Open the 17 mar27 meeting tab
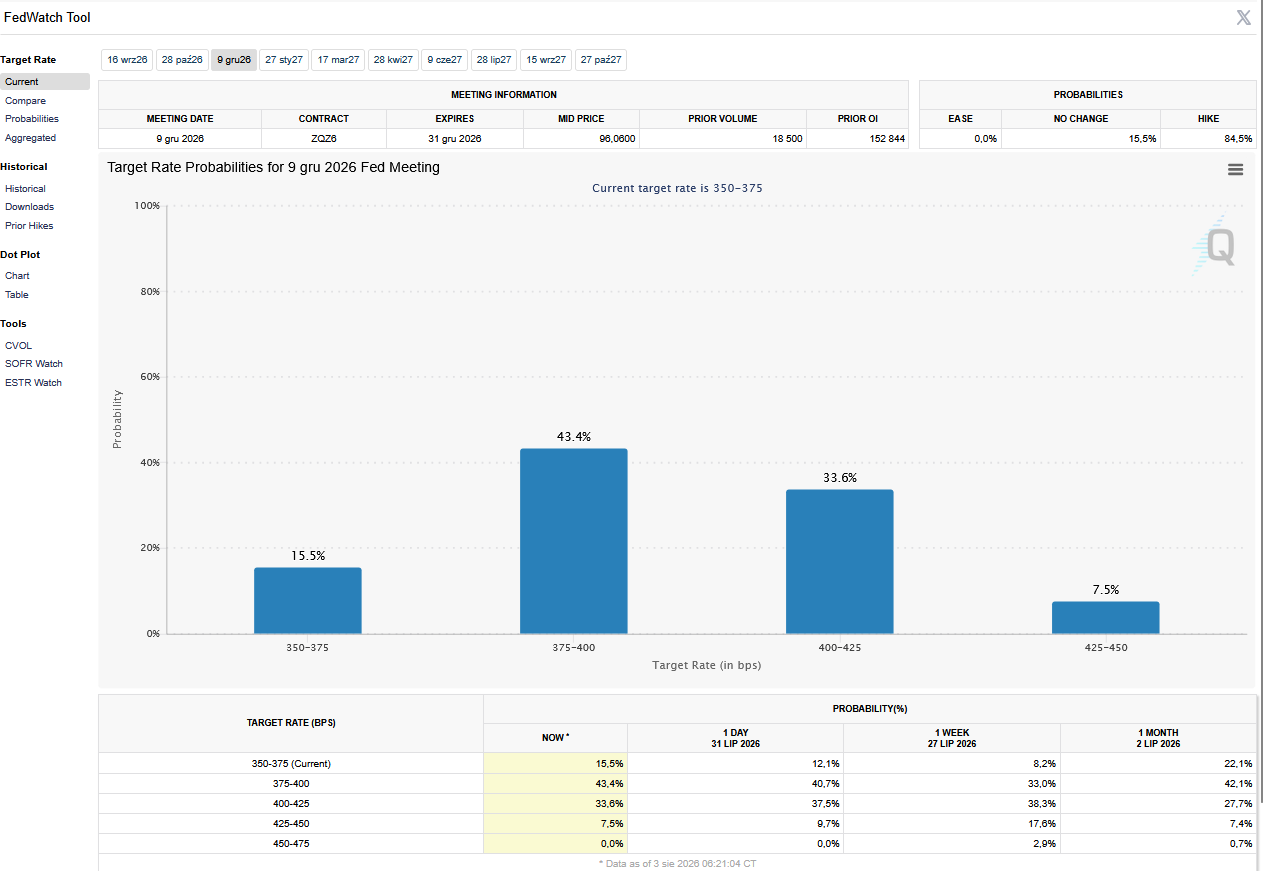 338,60
